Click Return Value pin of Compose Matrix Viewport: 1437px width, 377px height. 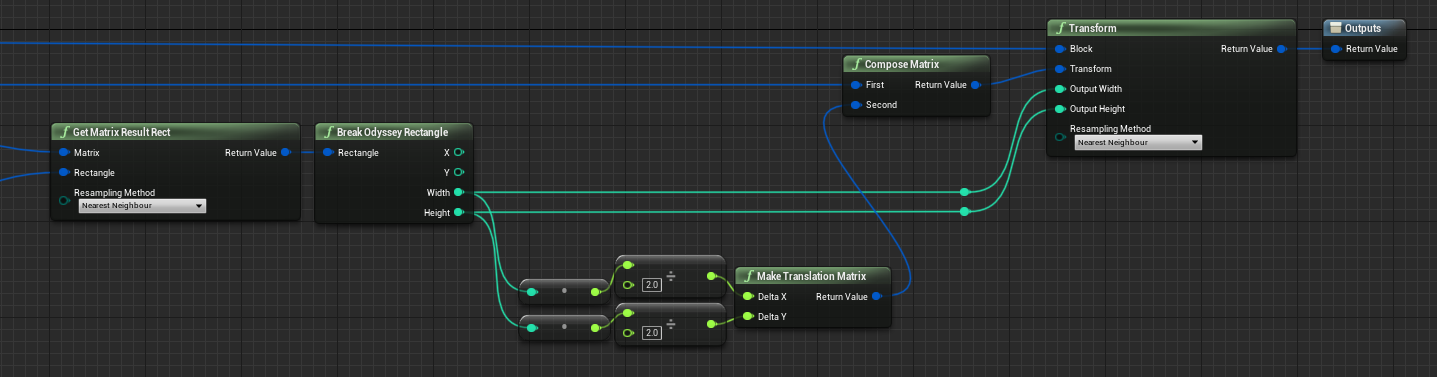point(977,85)
